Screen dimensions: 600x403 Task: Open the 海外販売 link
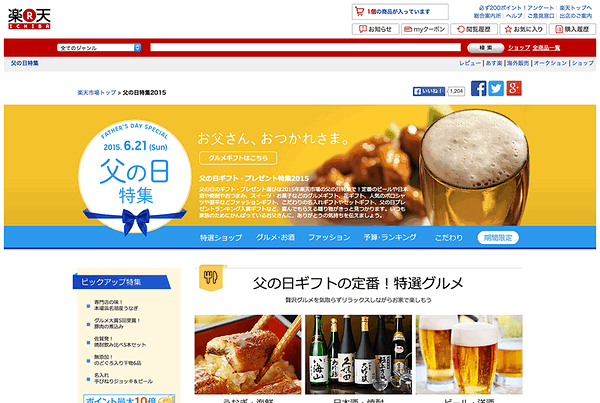coord(518,63)
